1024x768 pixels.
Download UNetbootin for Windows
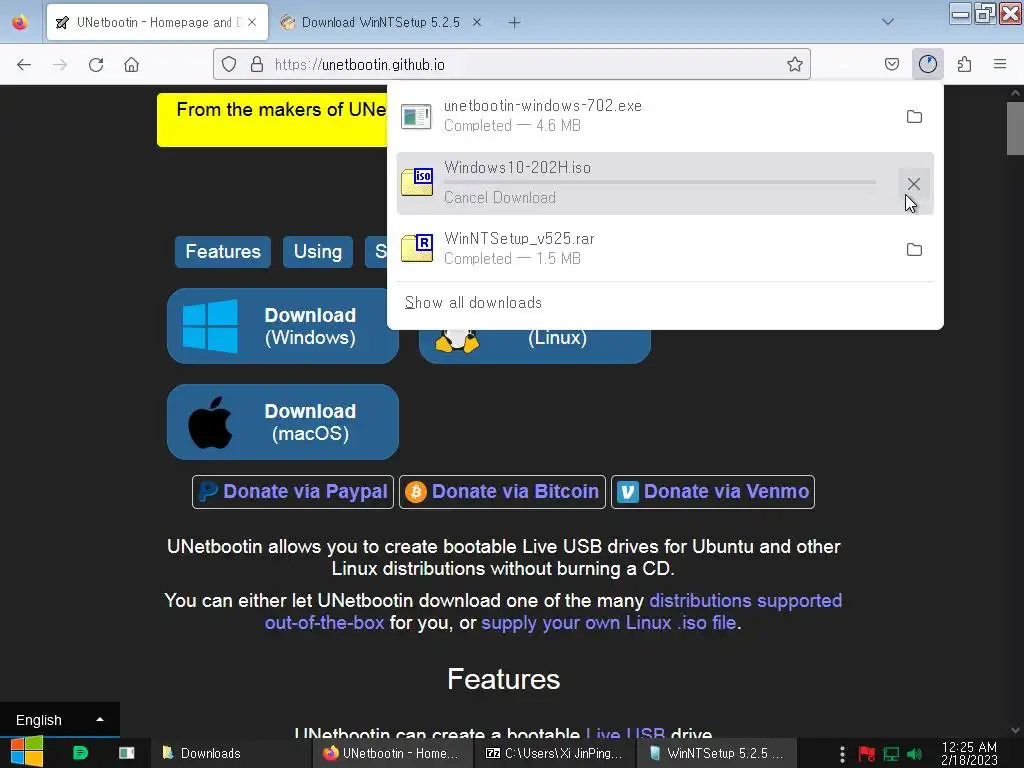(x=283, y=326)
